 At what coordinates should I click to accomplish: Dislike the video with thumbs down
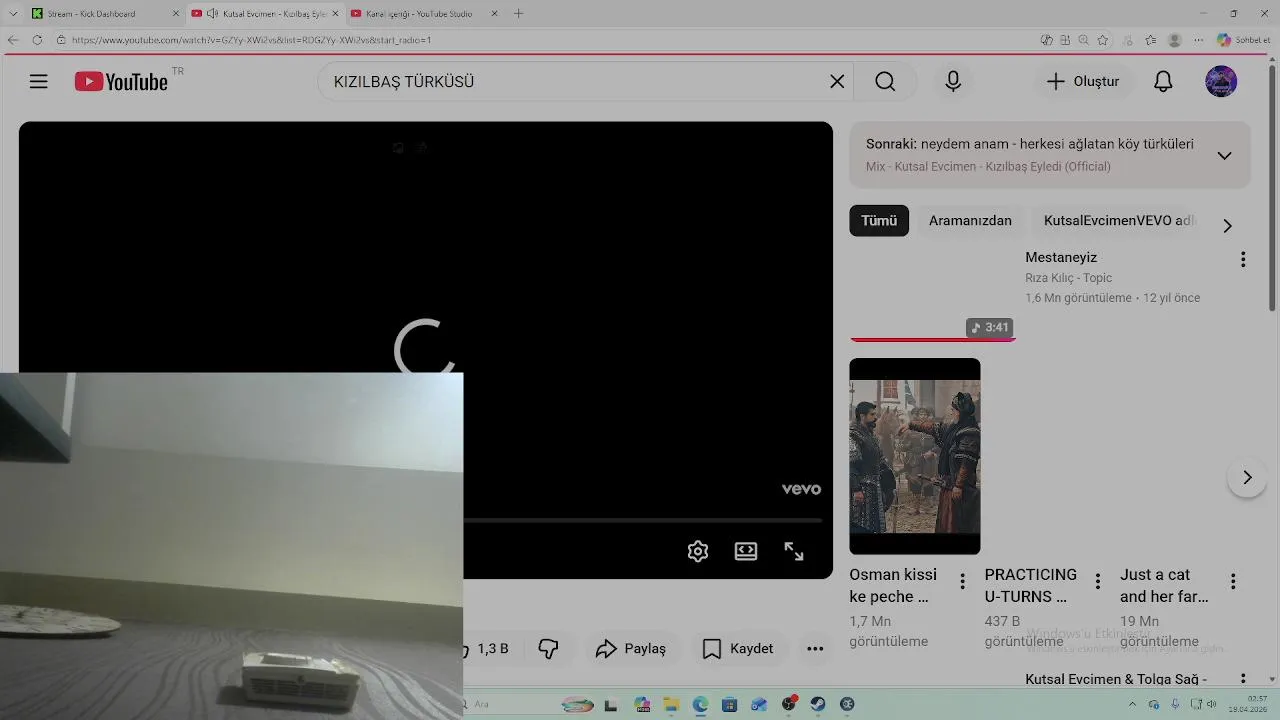pos(548,649)
